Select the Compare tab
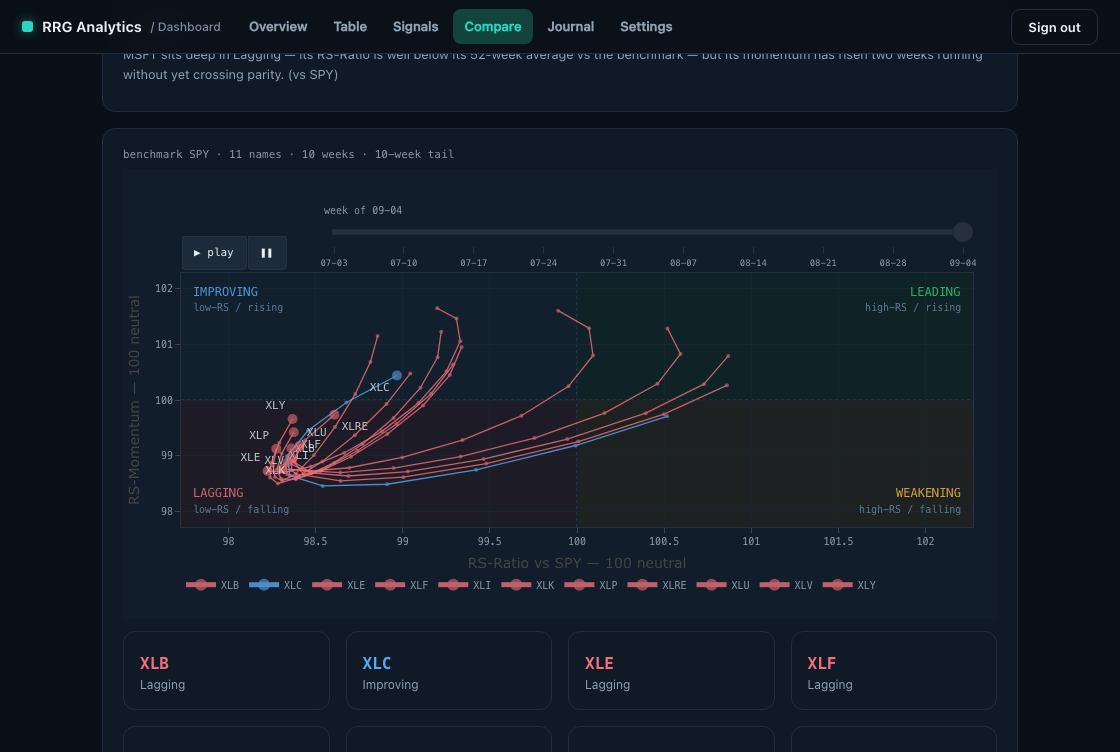 [x=493, y=26]
